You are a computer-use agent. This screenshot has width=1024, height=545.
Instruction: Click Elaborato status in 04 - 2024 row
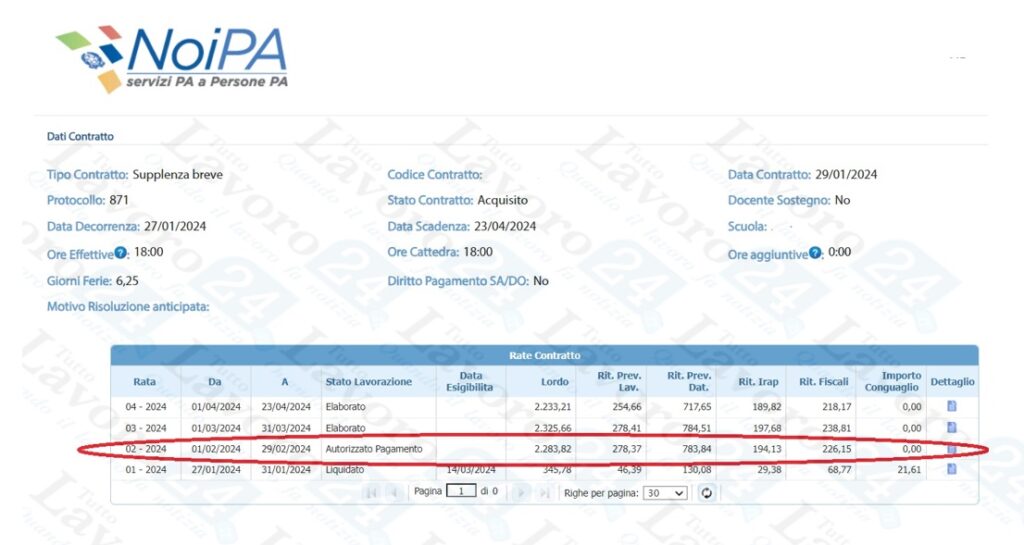345,407
